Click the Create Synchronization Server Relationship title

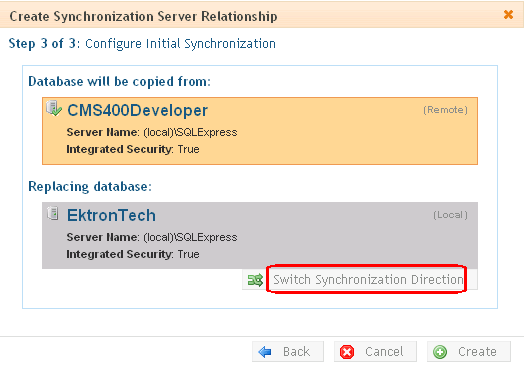tap(143, 16)
